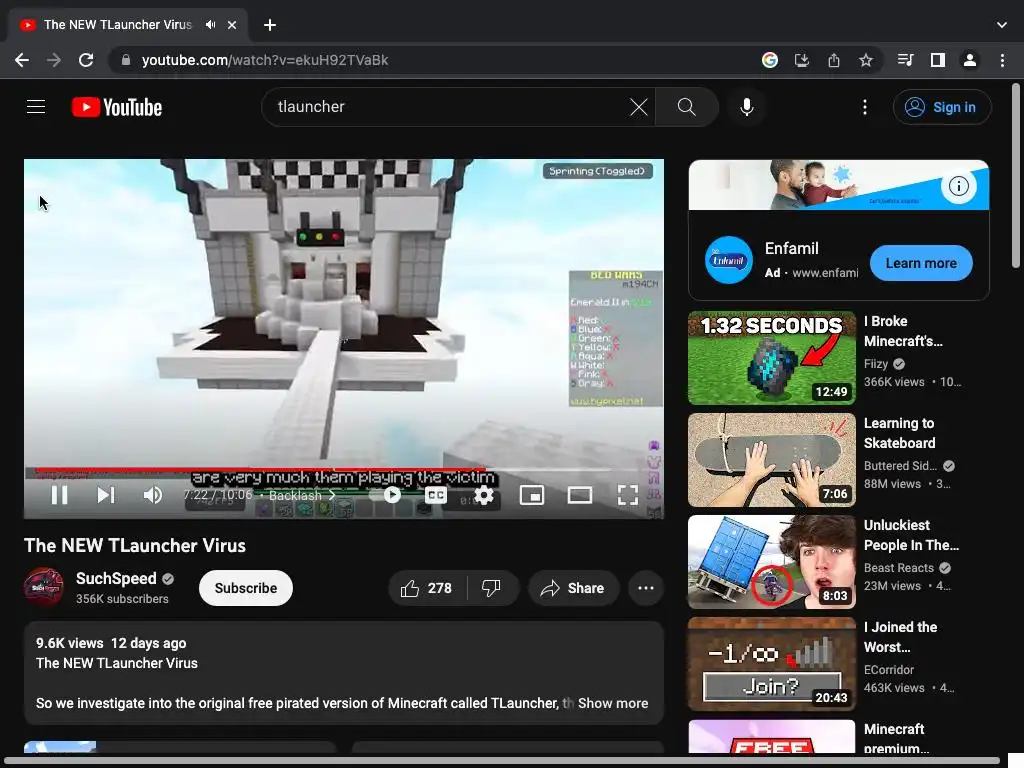Open SuchSpeed channel avatar
Image resolution: width=1024 pixels, height=768 pixels.
pyautogui.click(x=44, y=587)
